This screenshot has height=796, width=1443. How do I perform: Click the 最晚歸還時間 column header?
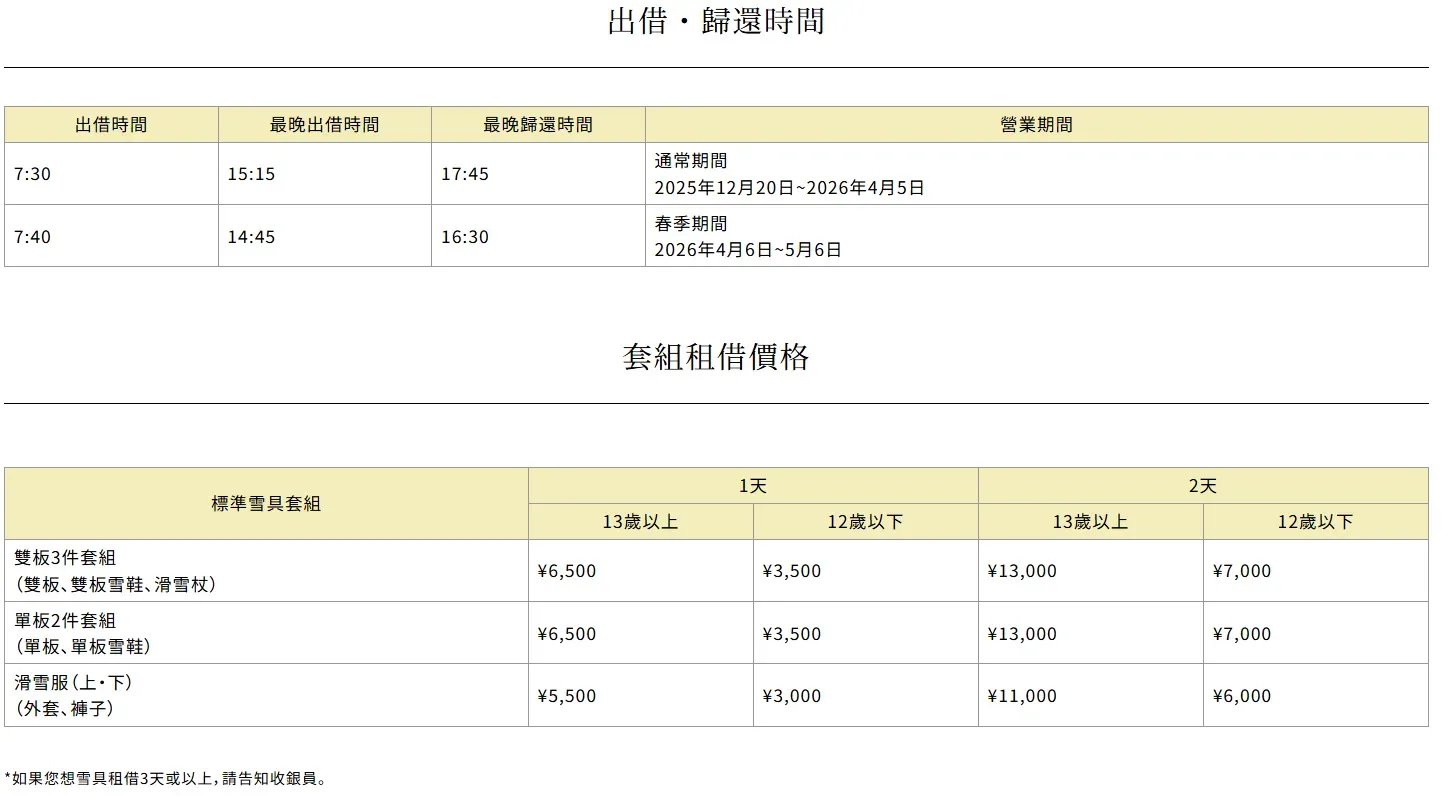click(538, 125)
